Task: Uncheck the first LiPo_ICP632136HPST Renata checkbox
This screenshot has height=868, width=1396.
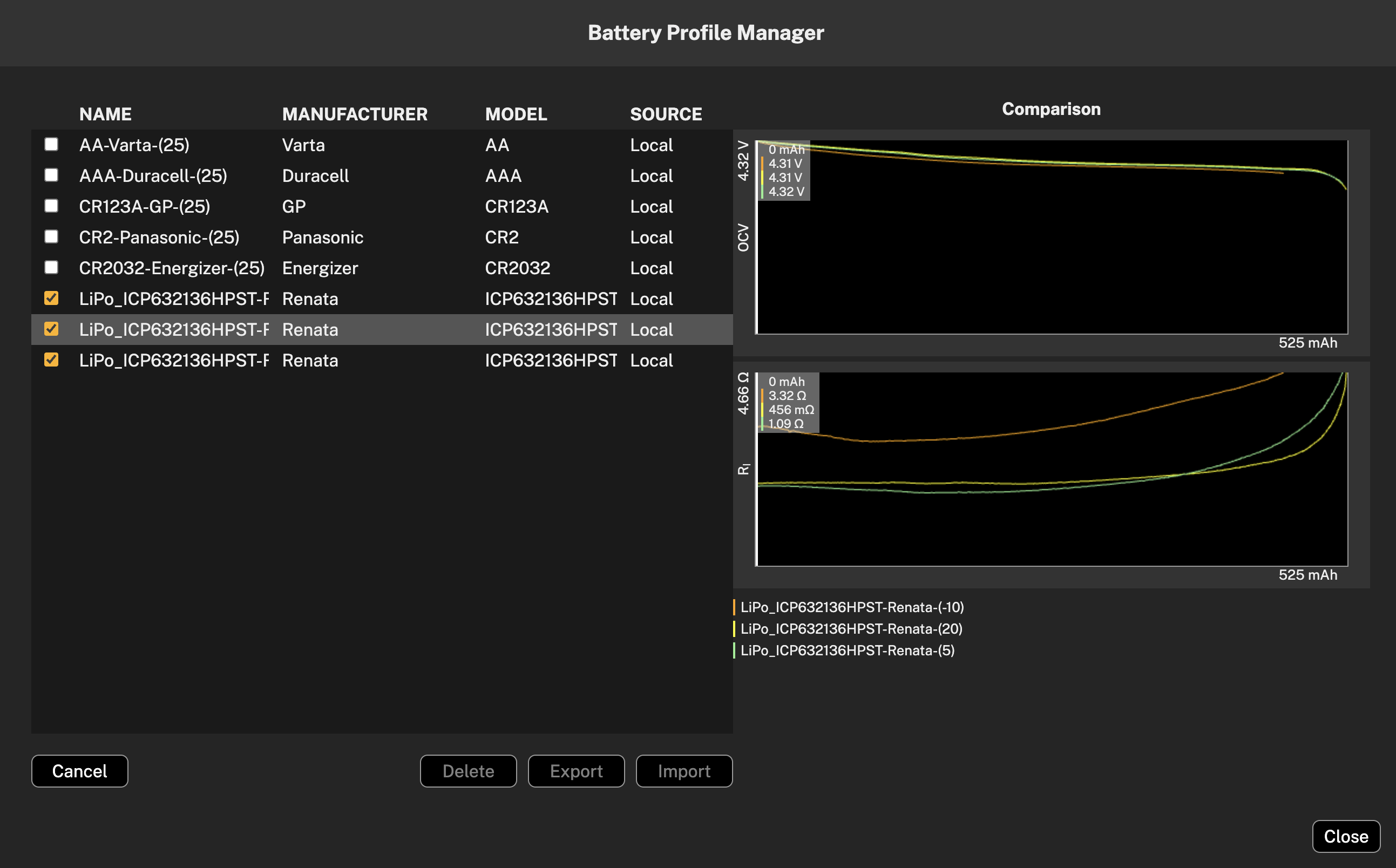Action: (51, 298)
